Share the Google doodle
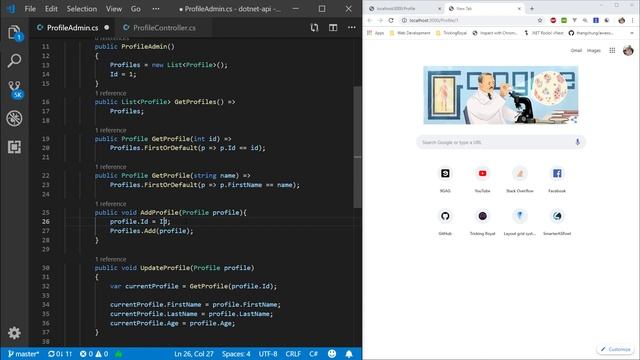This screenshot has width=640, height=360. click(574, 120)
